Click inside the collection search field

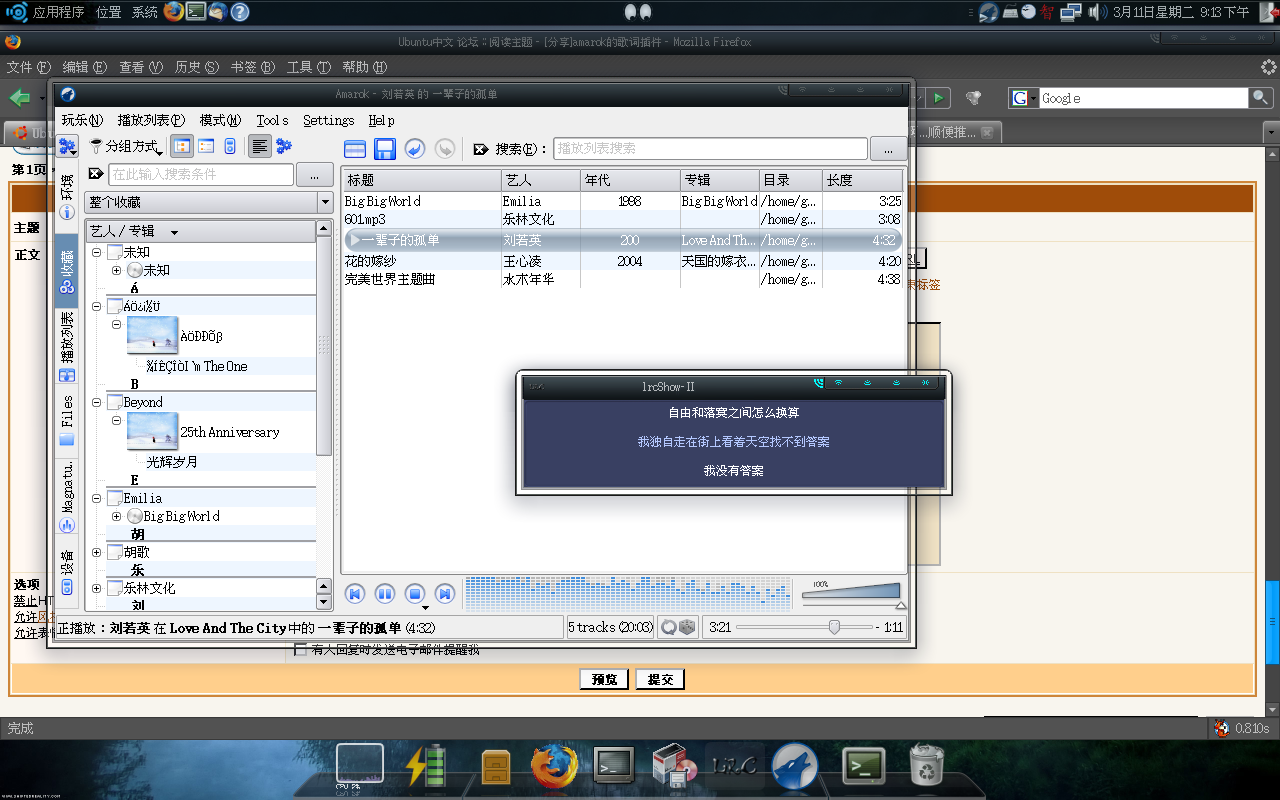coord(201,174)
